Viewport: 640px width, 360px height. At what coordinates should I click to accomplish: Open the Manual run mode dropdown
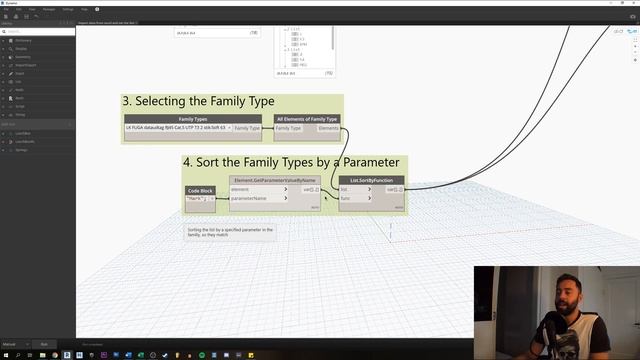tap(16, 344)
